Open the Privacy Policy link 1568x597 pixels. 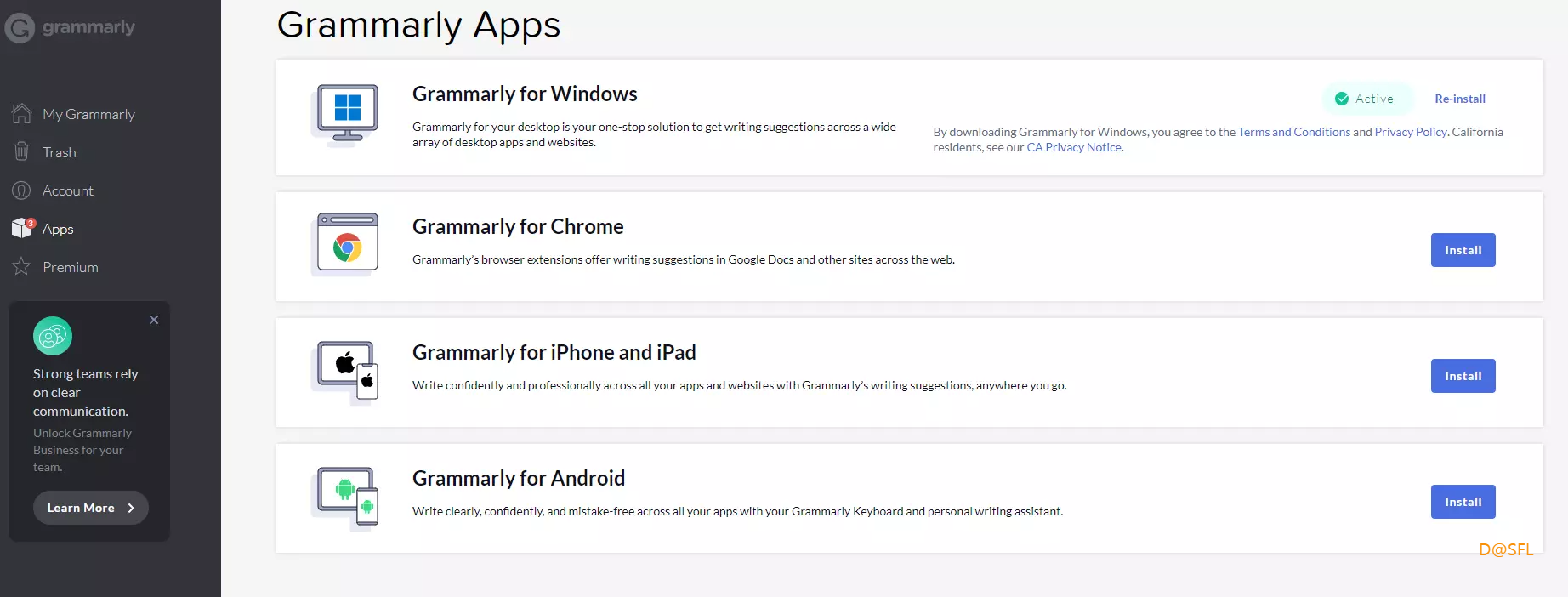pyautogui.click(x=1411, y=132)
